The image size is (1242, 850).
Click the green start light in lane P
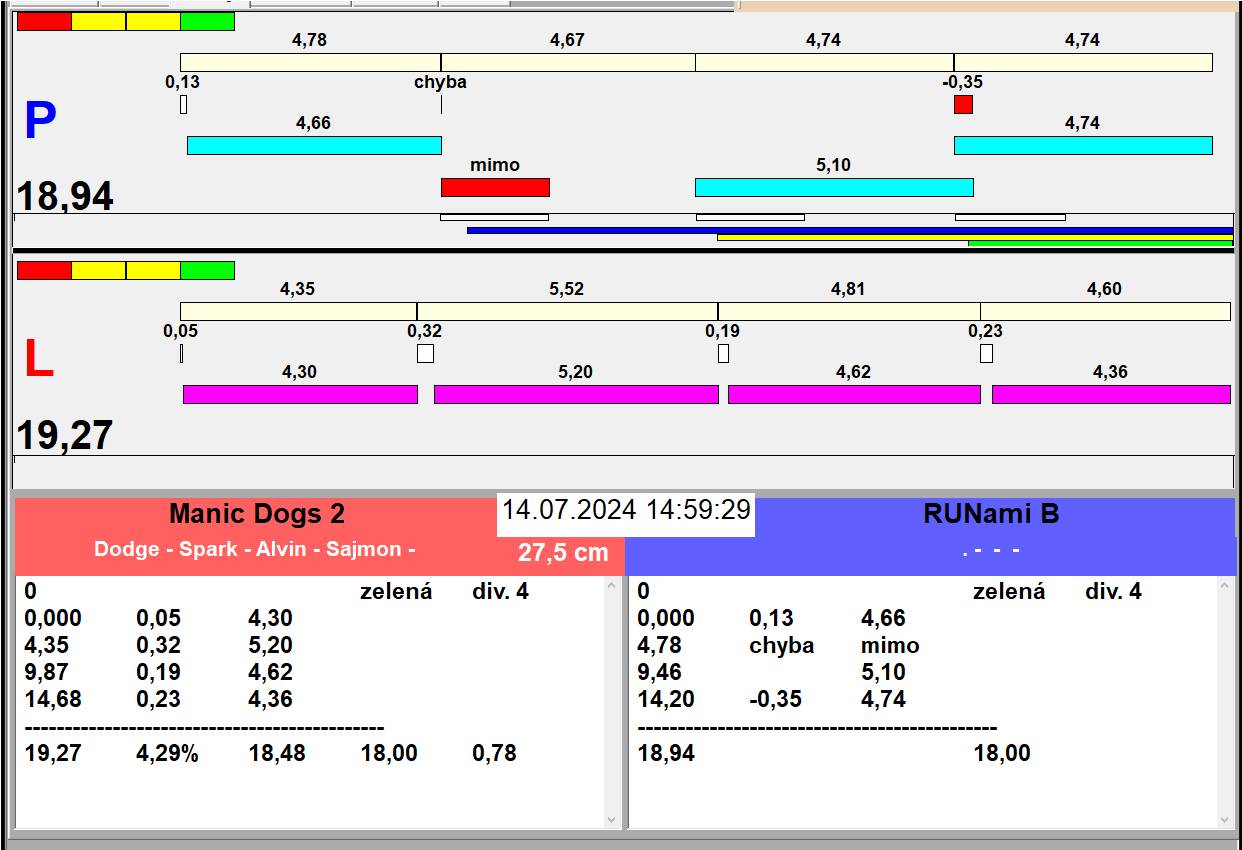(207, 22)
